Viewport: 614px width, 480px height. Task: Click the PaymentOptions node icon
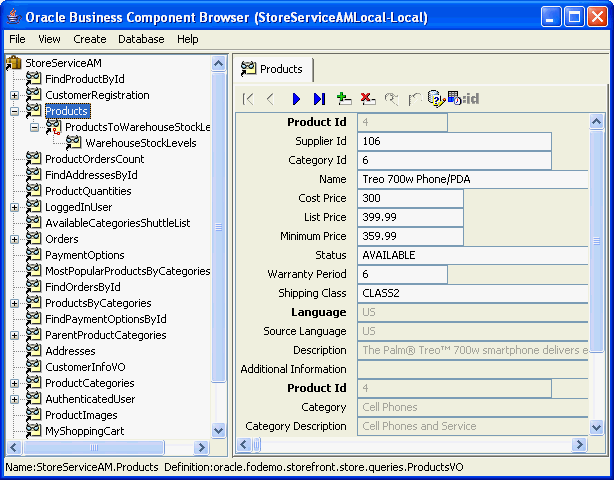click(33, 255)
